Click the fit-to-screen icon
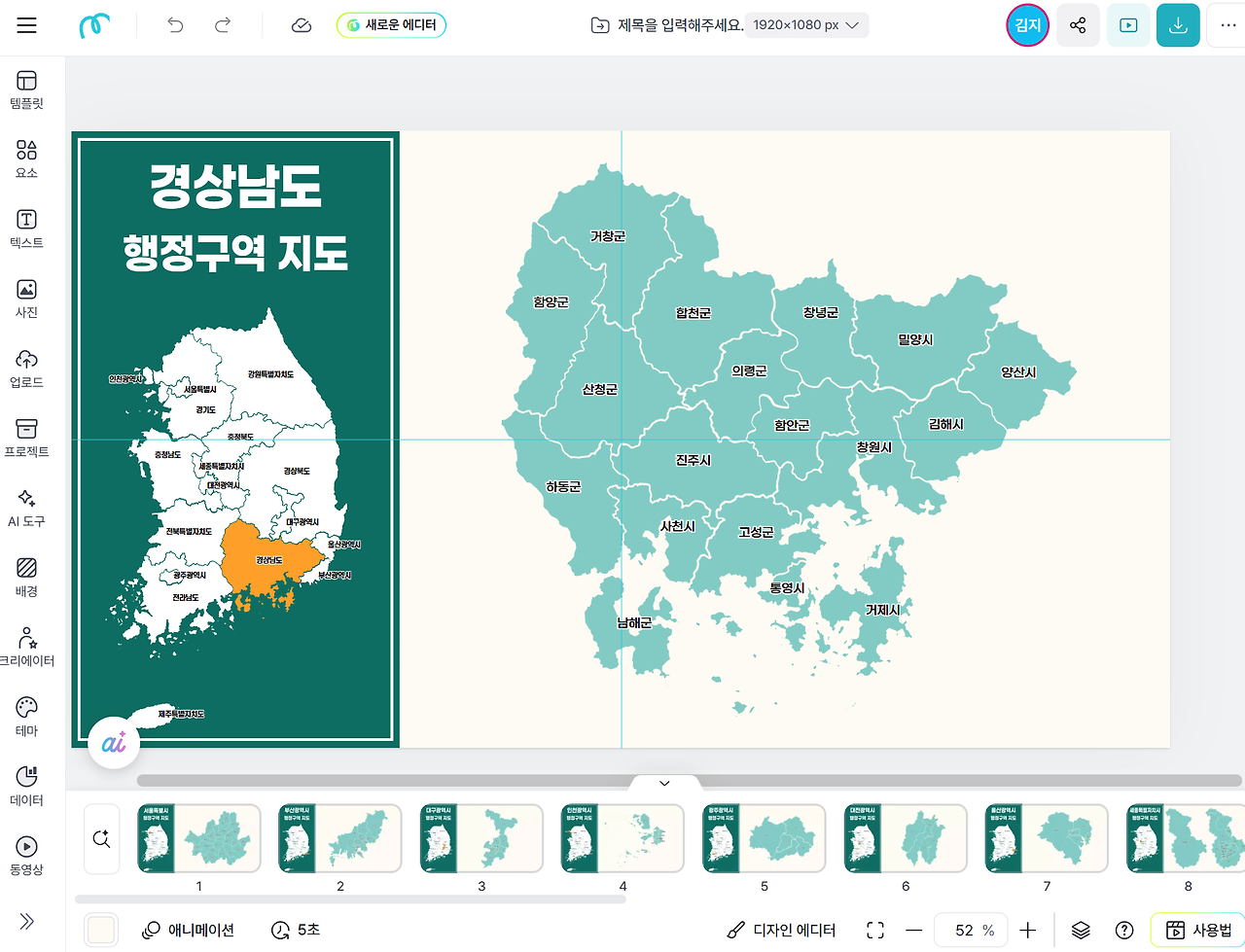 click(x=875, y=931)
